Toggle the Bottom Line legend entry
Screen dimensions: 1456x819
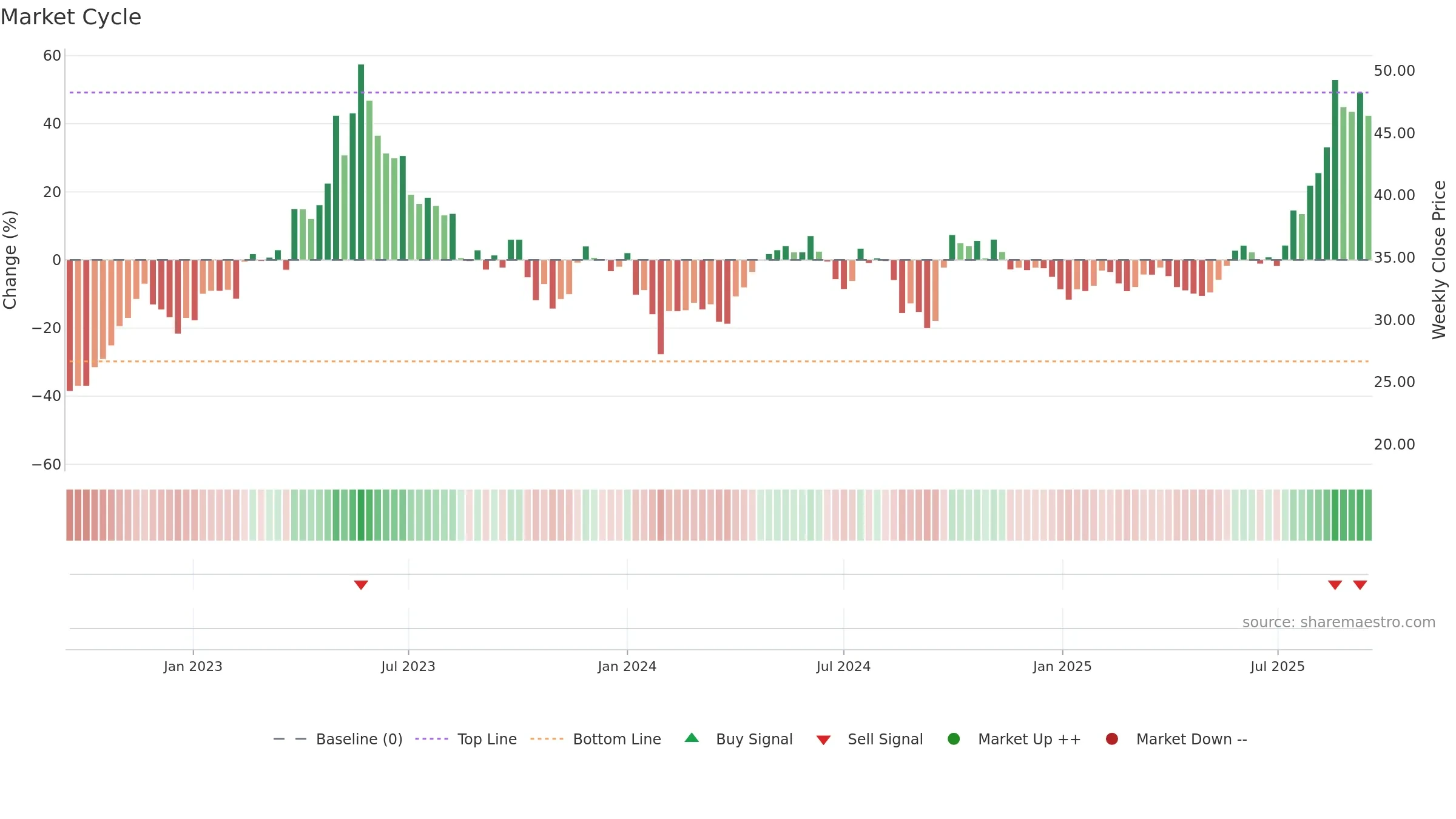click(595, 739)
